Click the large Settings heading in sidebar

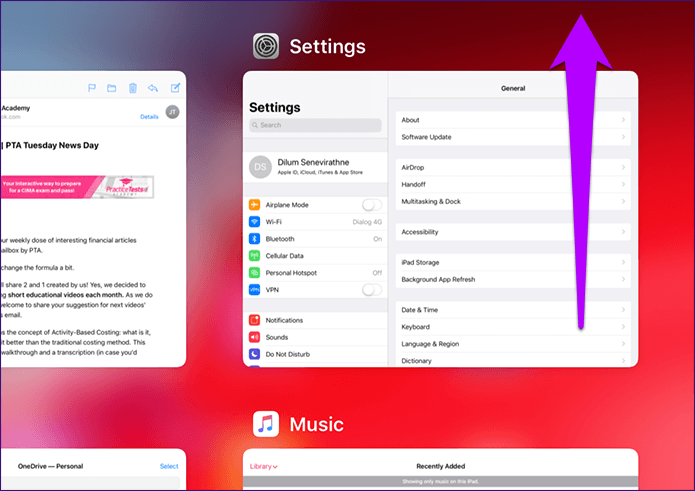(274, 107)
